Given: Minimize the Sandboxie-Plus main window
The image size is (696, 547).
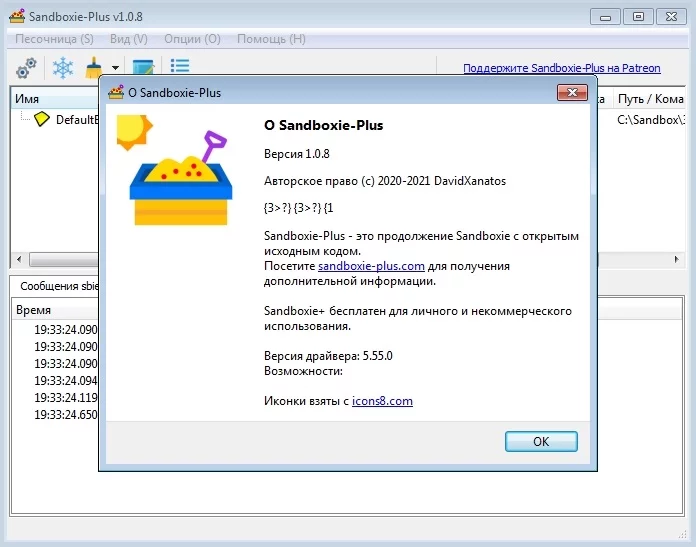Looking at the screenshot, I should click(605, 17).
